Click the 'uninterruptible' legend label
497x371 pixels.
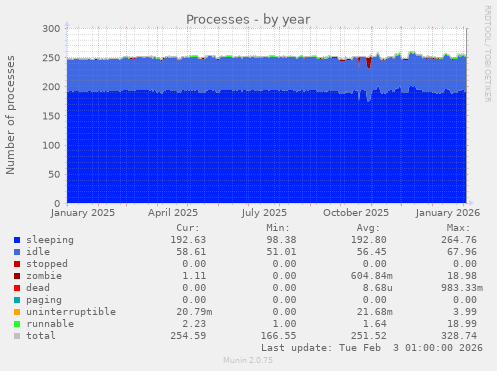pos(71,312)
